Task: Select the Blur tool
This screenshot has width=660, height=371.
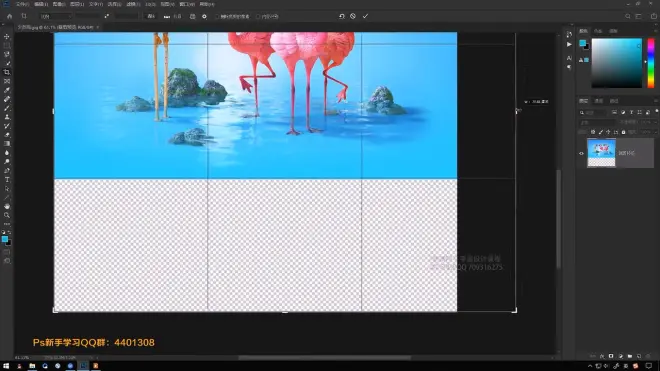Action: point(7,153)
